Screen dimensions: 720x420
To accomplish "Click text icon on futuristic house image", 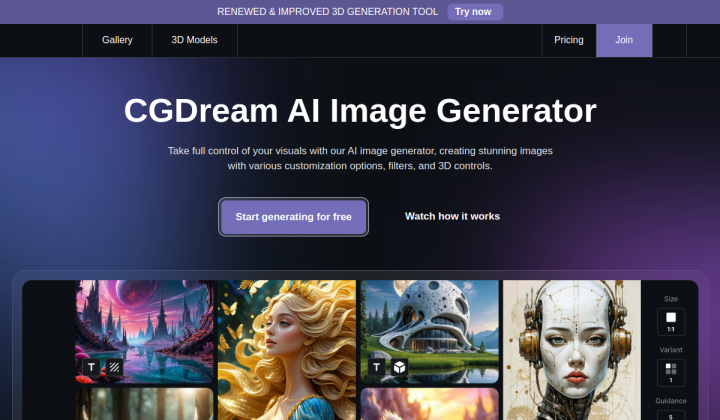I will point(377,367).
